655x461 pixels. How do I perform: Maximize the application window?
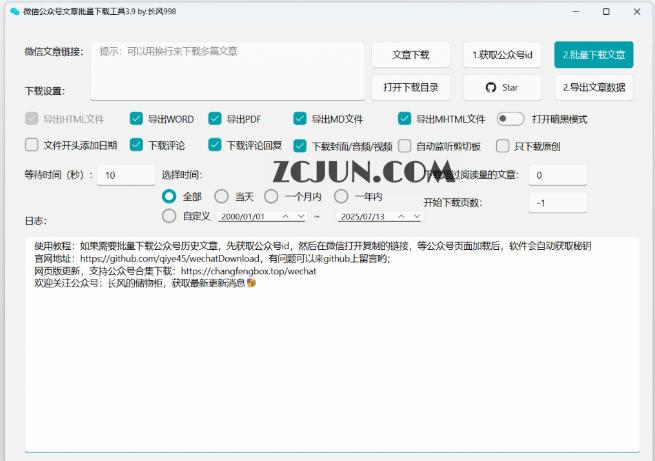tap(606, 12)
